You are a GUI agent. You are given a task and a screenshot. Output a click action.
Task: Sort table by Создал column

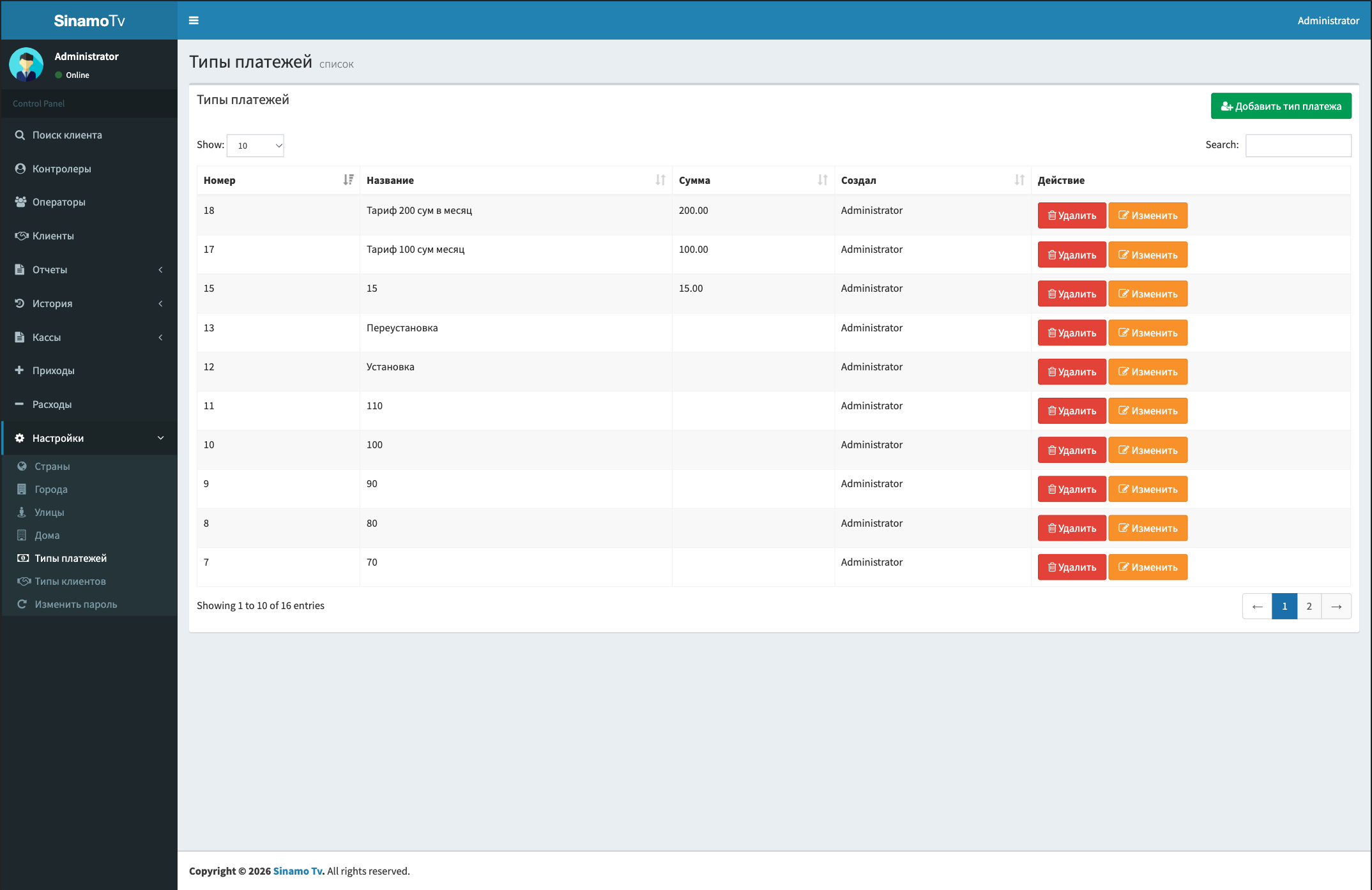tap(933, 180)
